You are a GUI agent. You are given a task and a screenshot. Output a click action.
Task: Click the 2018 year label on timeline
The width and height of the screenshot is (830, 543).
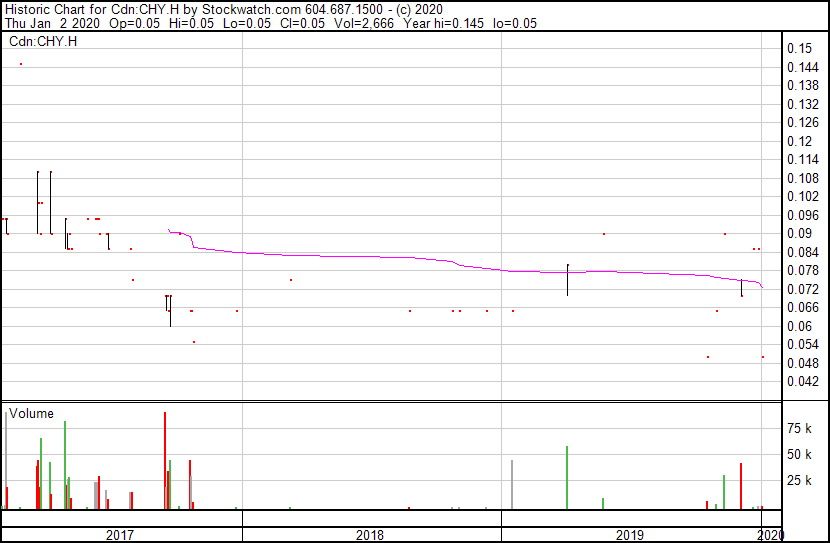coord(369,535)
